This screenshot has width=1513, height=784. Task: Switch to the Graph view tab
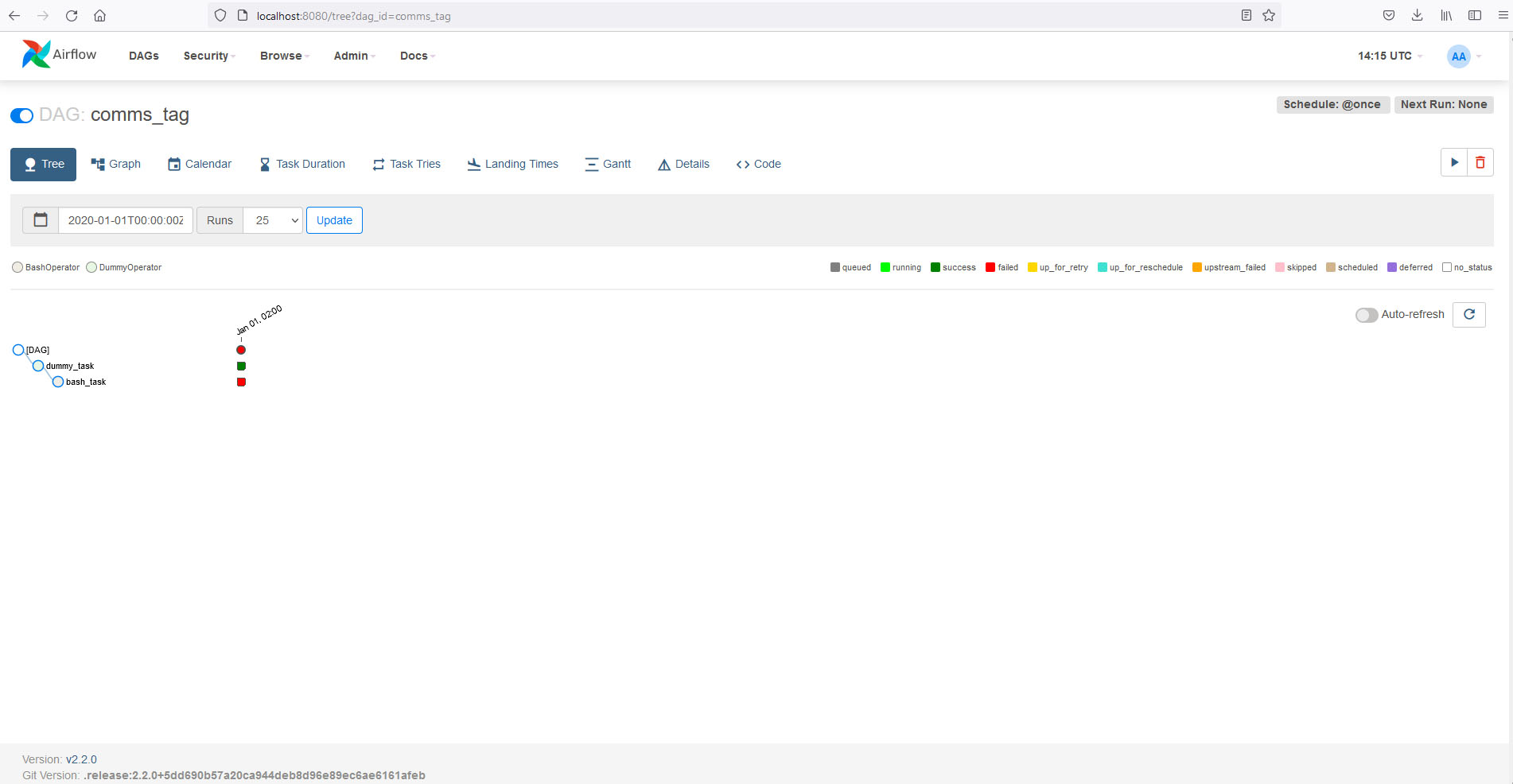coord(116,164)
